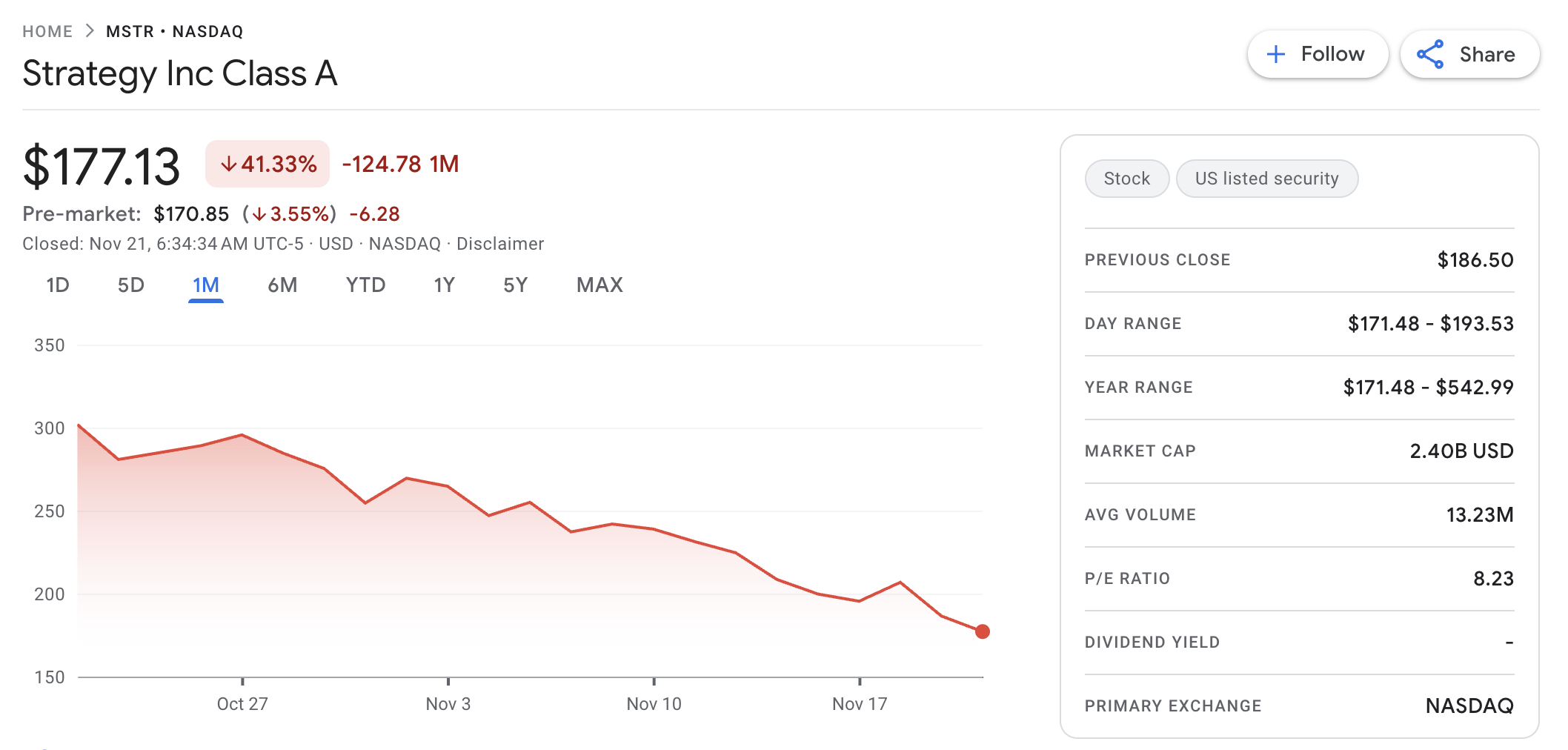Navigate to HOME via breadcrumb
Image resolution: width=1568 pixels, height=750 pixels.
click(x=47, y=31)
